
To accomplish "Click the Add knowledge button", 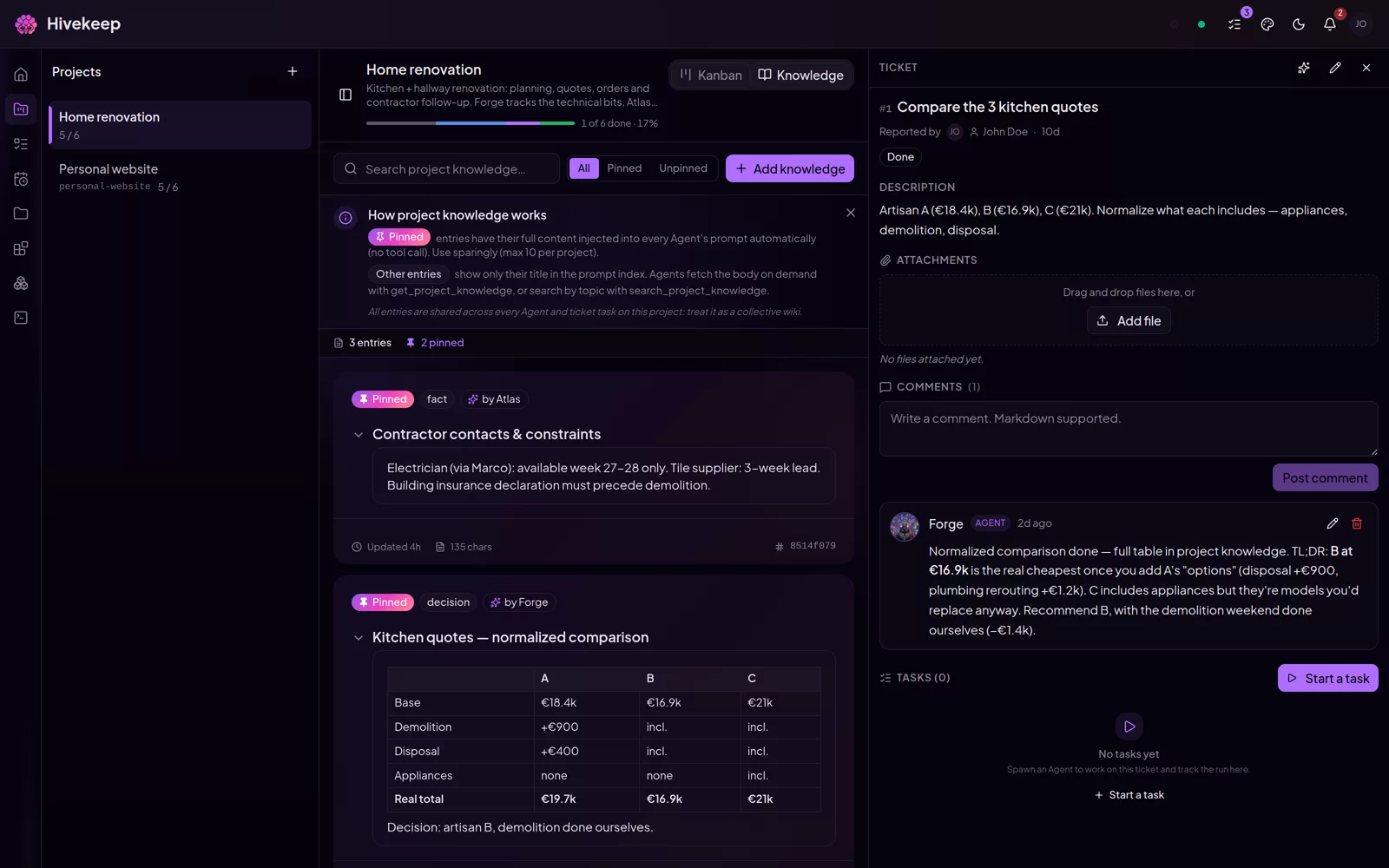I will [x=790, y=168].
